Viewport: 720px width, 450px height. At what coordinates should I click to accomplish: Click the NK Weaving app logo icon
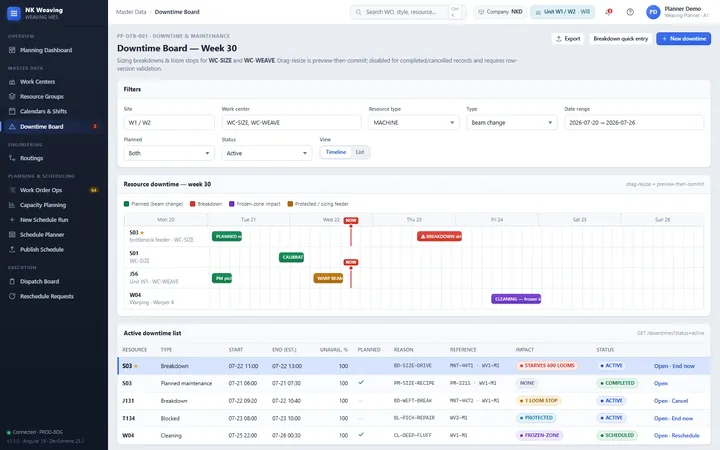[14, 13]
